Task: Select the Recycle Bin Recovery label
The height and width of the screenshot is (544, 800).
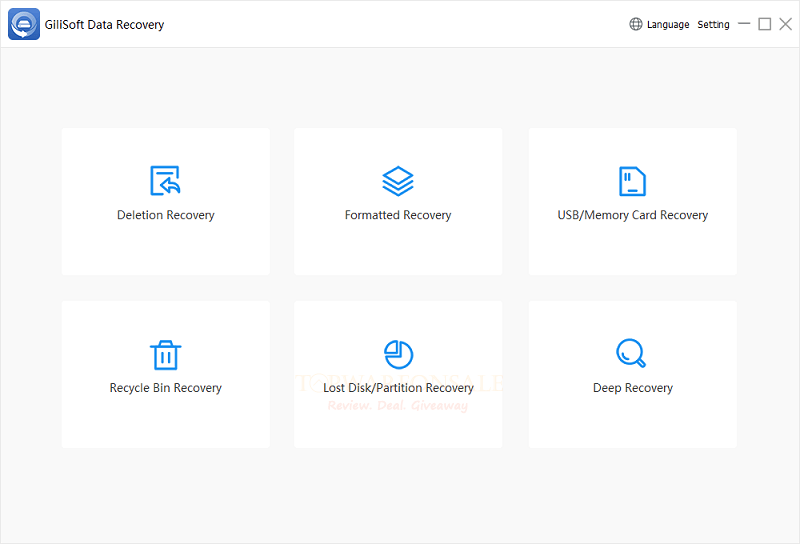Action: 166,388
